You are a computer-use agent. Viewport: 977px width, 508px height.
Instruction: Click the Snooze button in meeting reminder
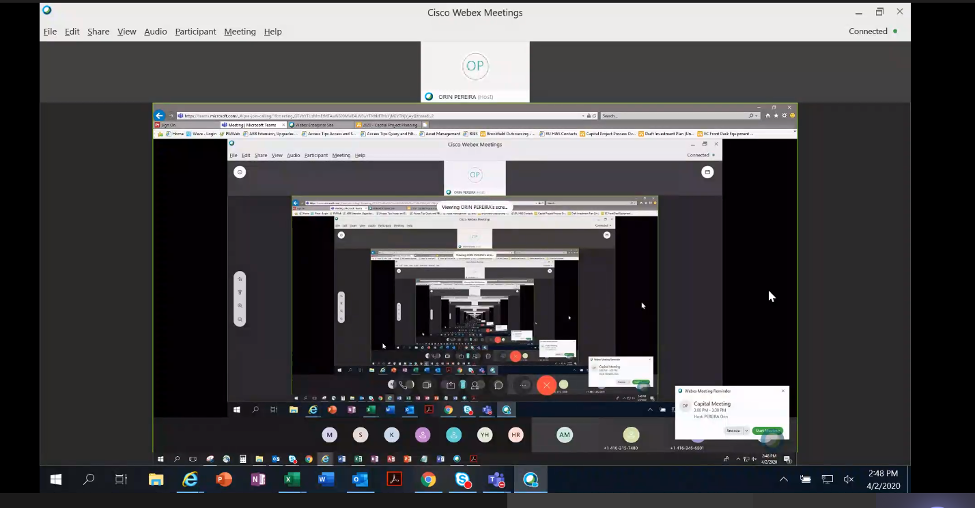tap(733, 431)
